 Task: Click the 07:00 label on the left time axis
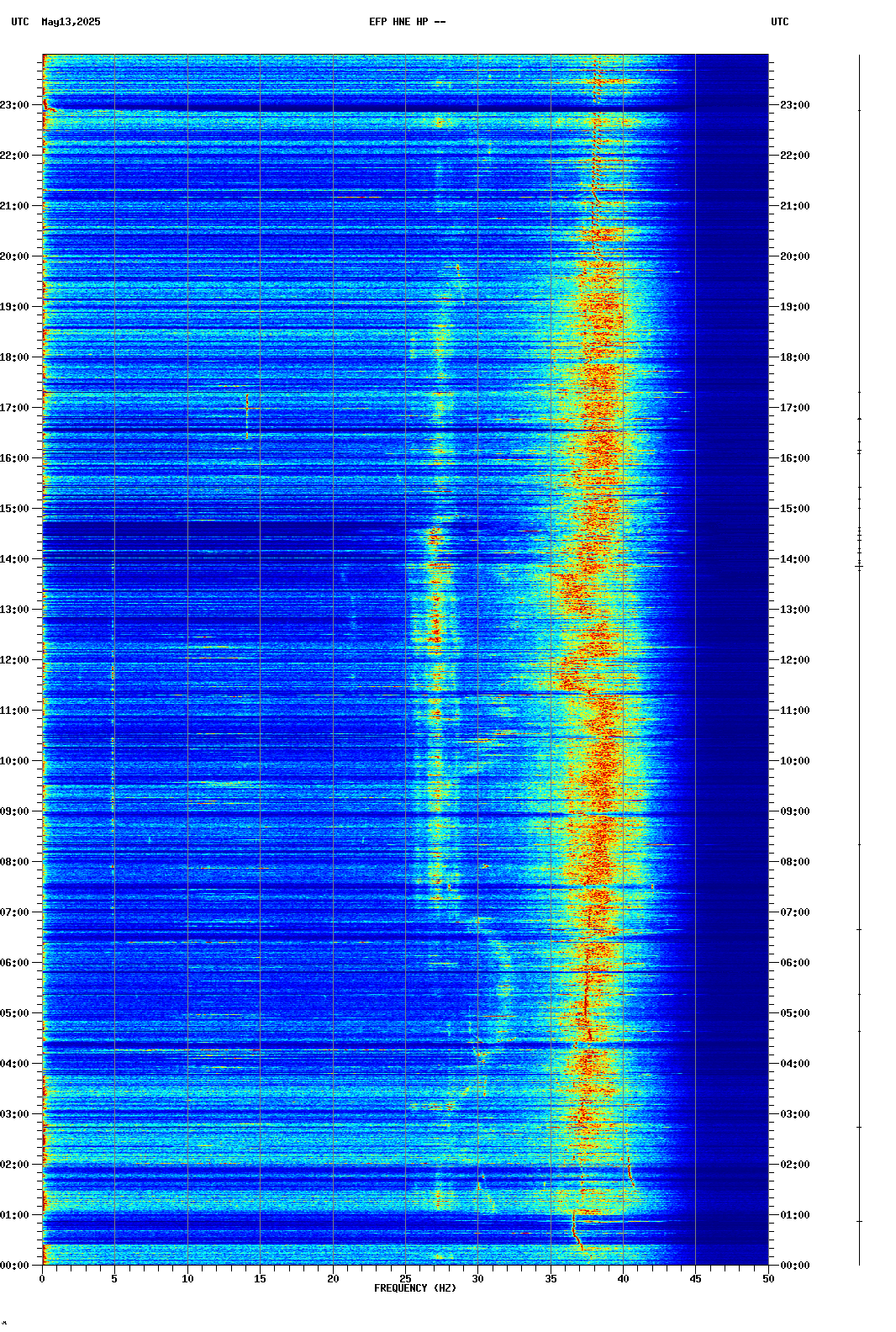[14, 912]
